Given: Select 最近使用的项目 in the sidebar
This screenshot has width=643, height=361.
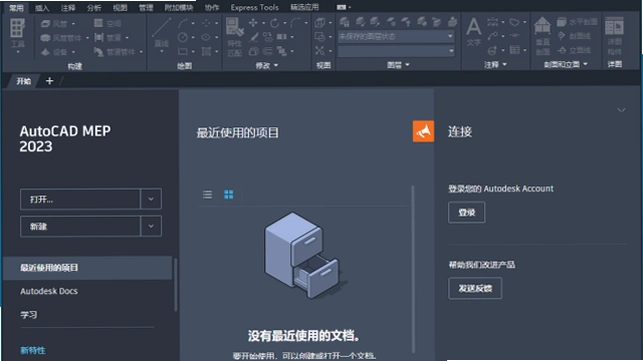Looking at the screenshot, I should pos(87,268).
